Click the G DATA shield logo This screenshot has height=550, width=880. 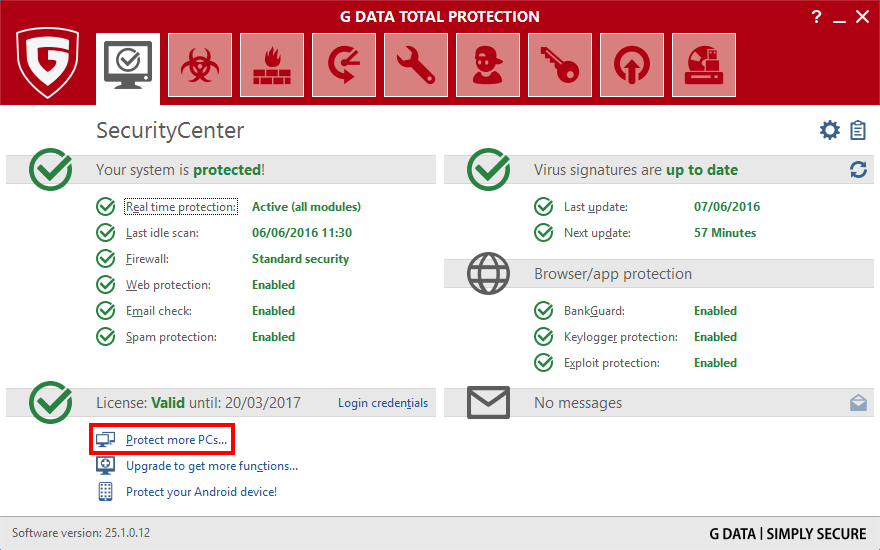[x=47, y=63]
